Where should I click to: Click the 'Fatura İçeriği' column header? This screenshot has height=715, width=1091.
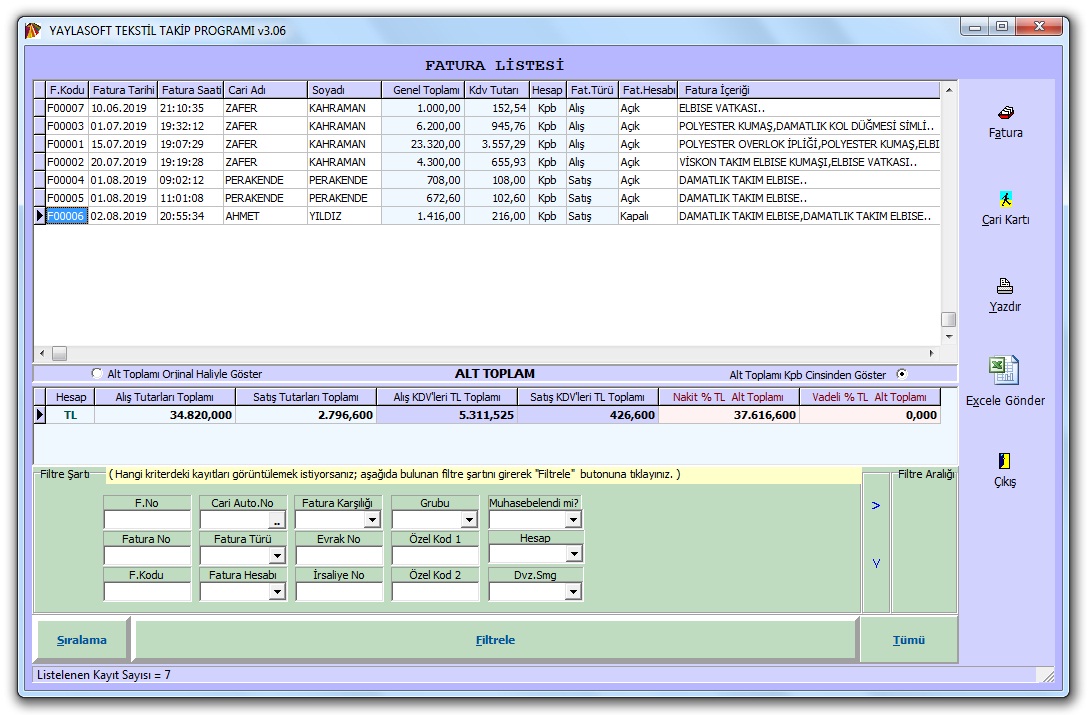pos(809,90)
